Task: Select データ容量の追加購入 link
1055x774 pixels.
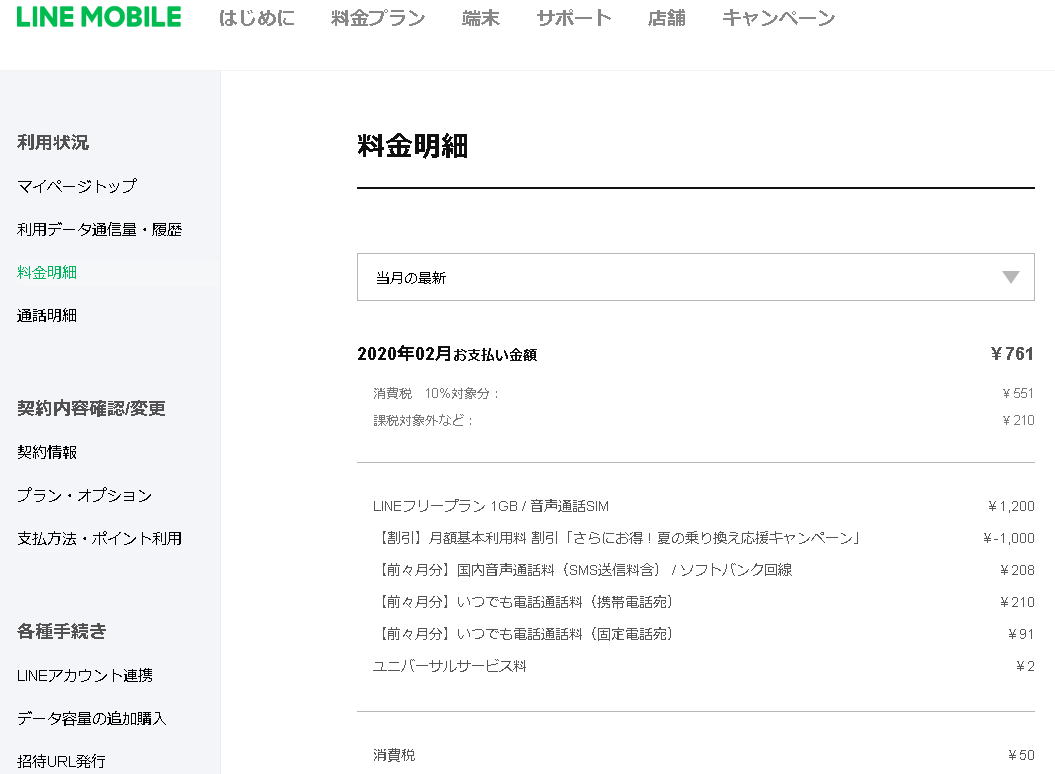Action: click(92, 718)
